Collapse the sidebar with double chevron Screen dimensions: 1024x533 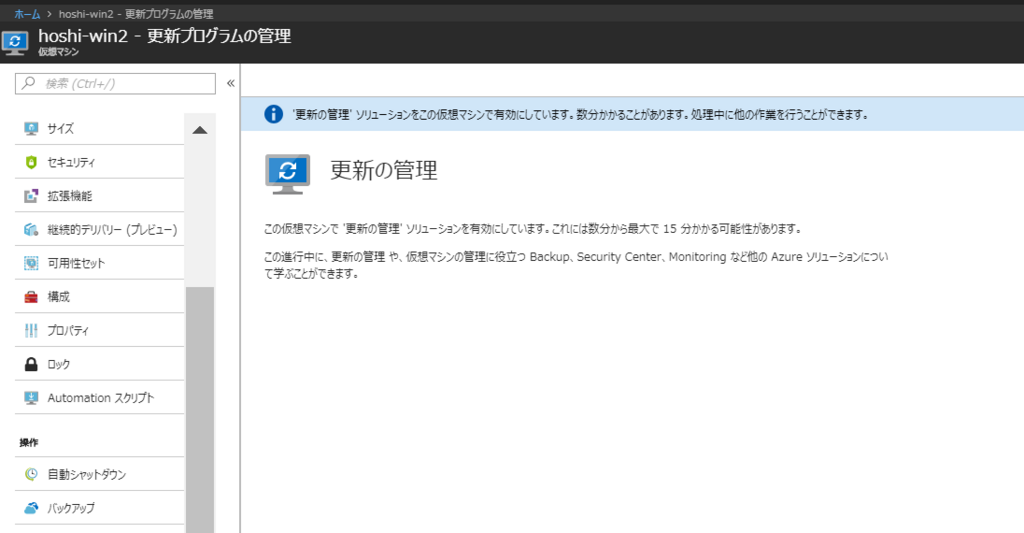tap(231, 83)
